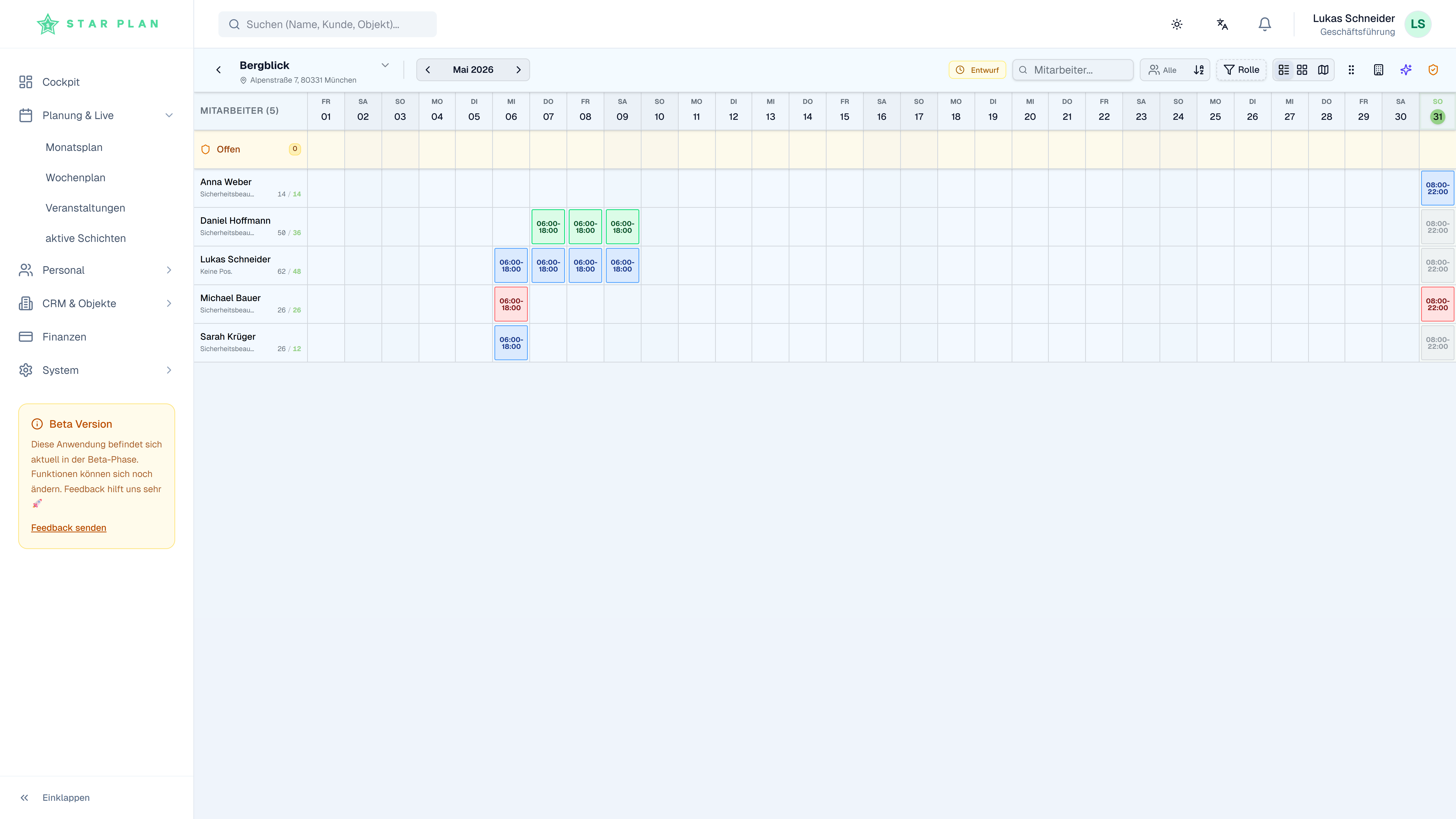Click the LS user avatar
The image size is (1456, 819).
pyautogui.click(x=1418, y=24)
